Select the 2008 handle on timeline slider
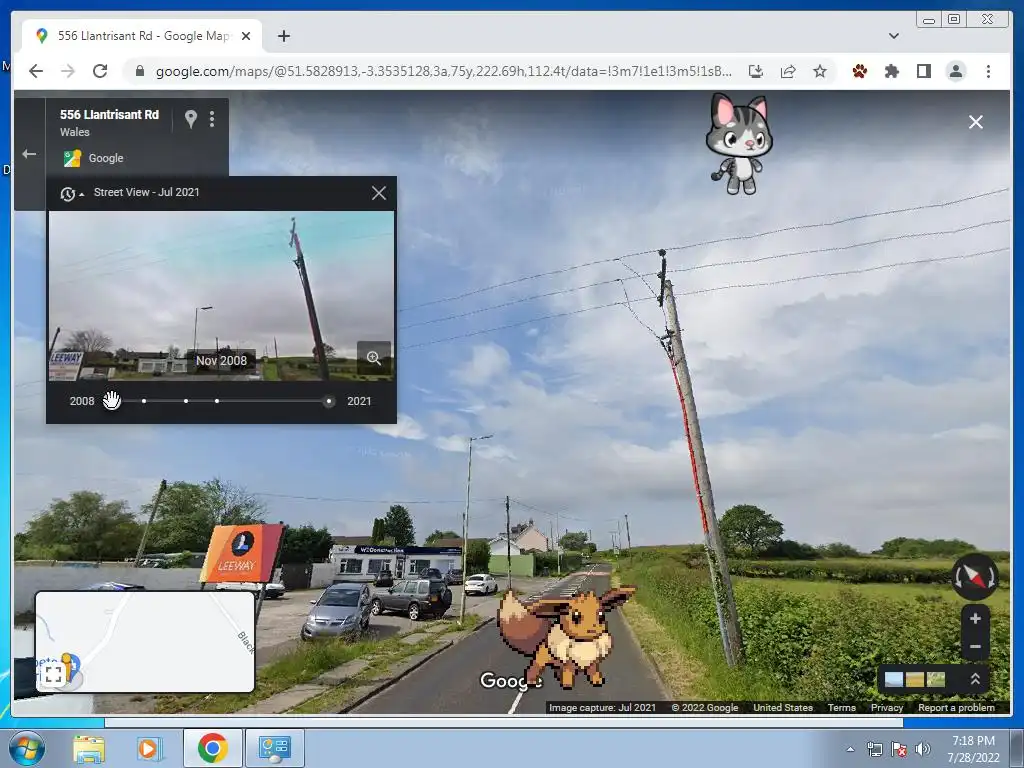The height and width of the screenshot is (768, 1024). pos(111,400)
